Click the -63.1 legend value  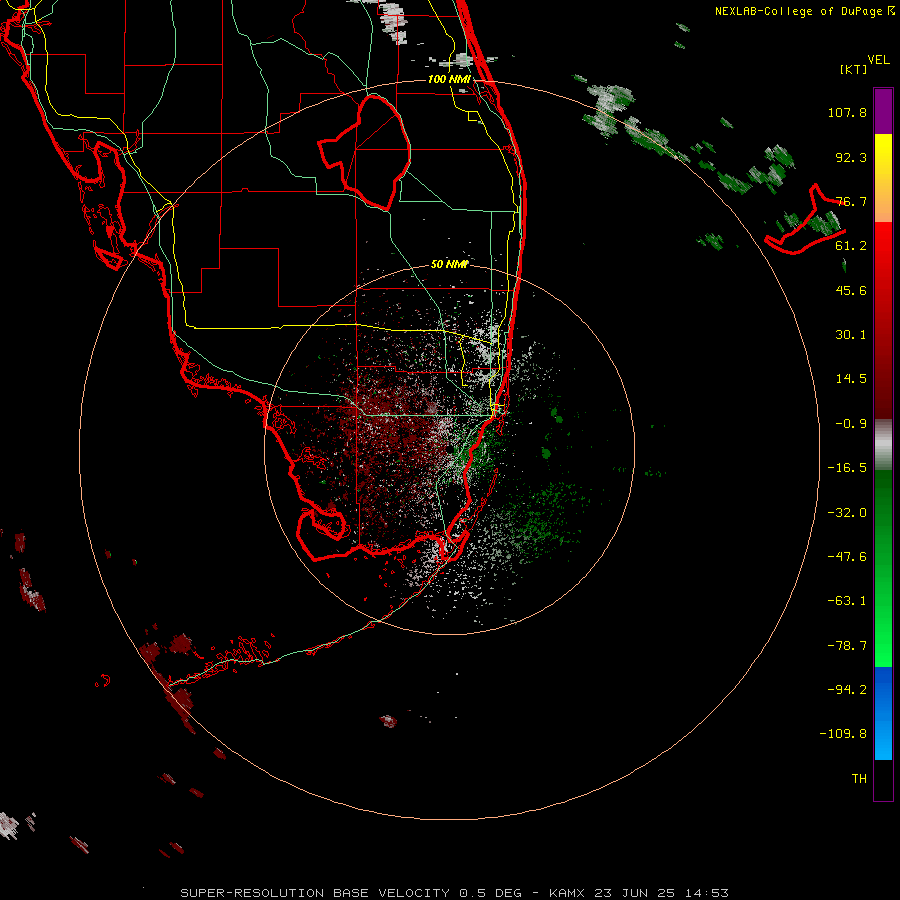pyautogui.click(x=847, y=601)
